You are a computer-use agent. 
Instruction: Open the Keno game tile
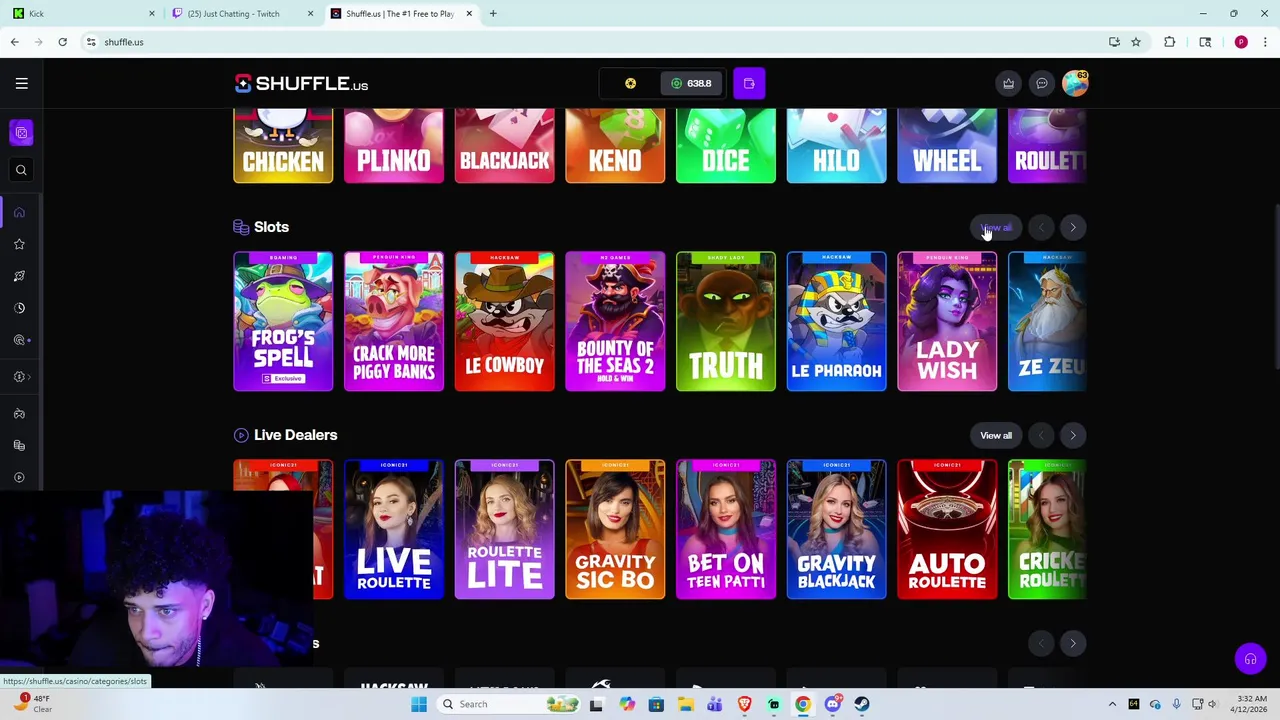tap(615, 146)
